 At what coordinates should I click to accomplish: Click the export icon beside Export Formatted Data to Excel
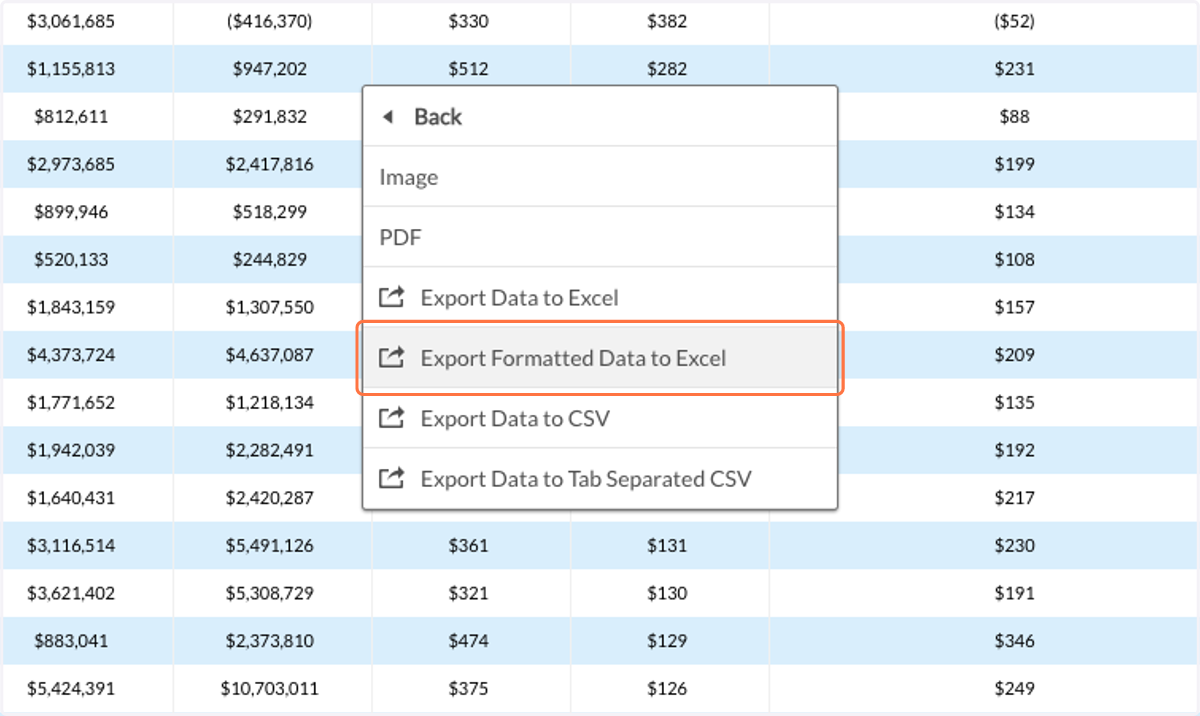coord(391,357)
